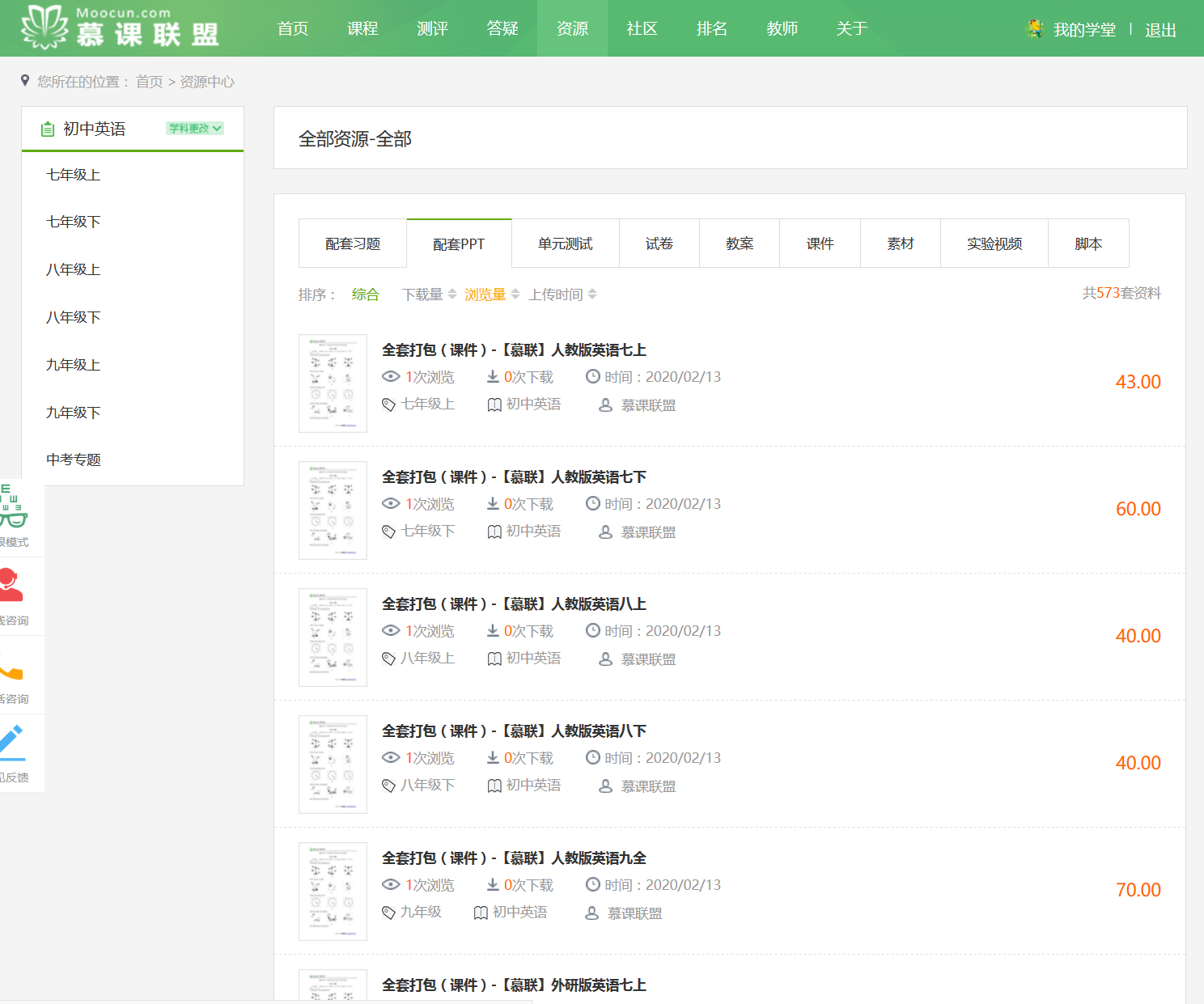Open 课程 in top navigation
This screenshot has width=1204, height=1004.
click(362, 28)
